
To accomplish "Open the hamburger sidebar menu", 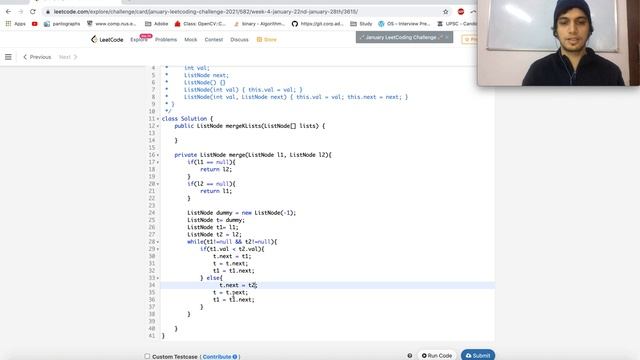I will pos(8,57).
